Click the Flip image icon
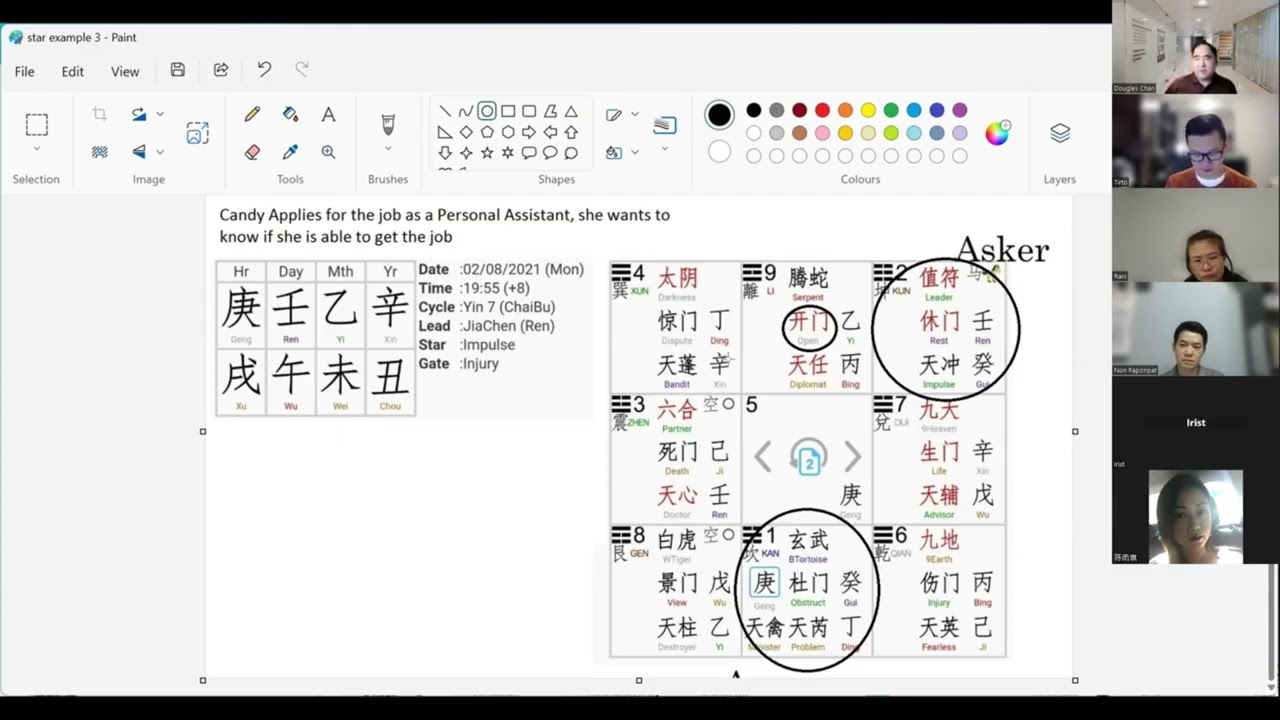This screenshot has height=720, width=1280. pos(139,152)
